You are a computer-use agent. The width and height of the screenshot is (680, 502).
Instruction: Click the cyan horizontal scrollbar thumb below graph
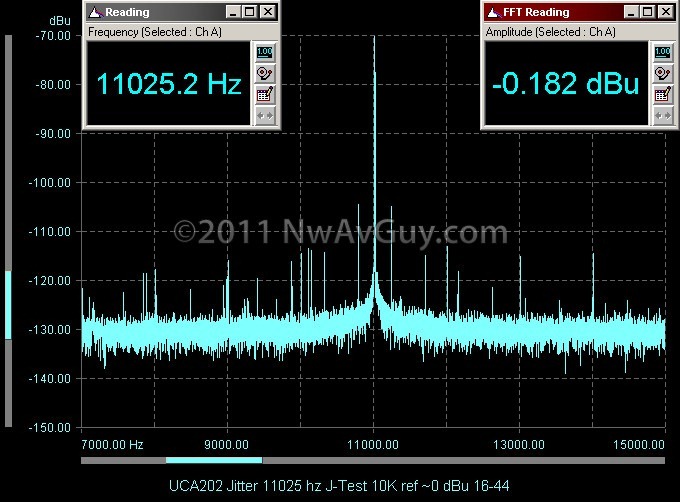point(214,460)
